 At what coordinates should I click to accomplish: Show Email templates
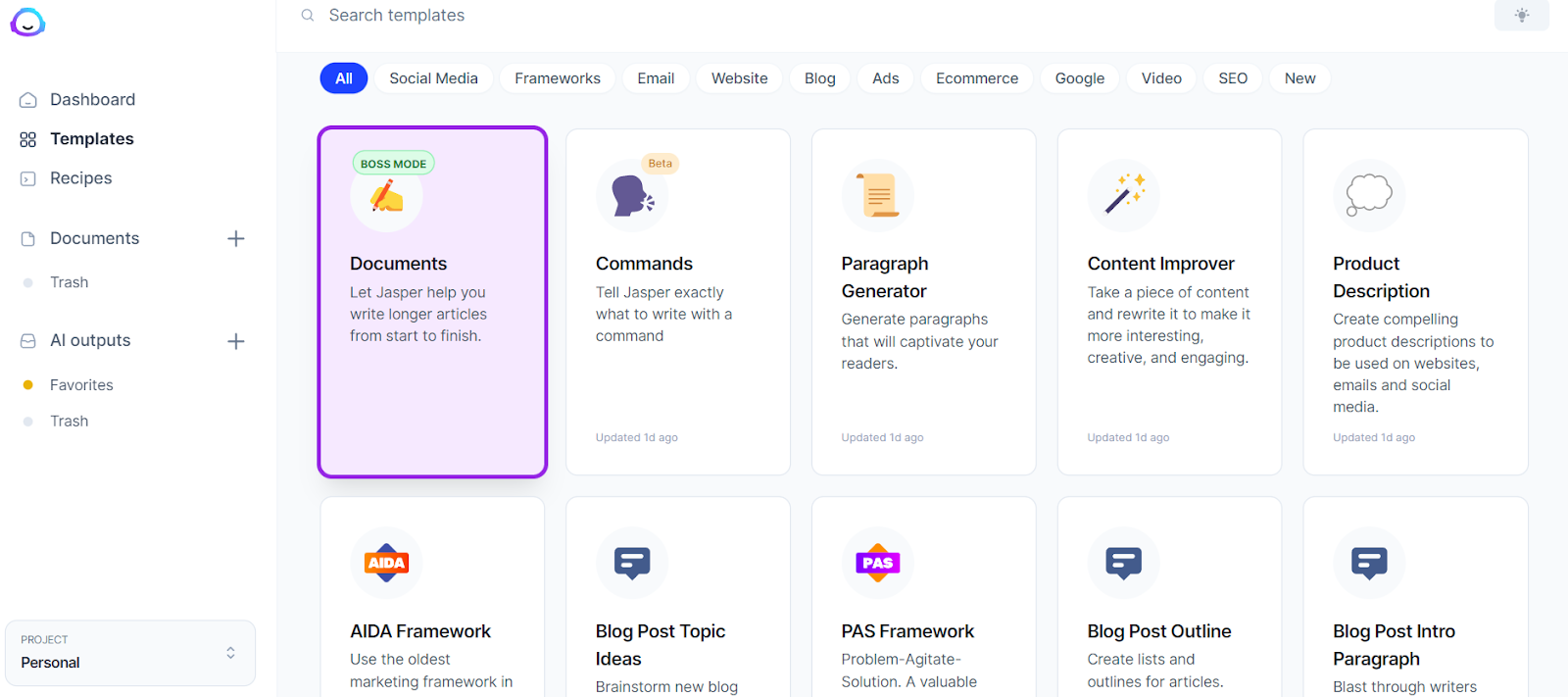coord(656,78)
